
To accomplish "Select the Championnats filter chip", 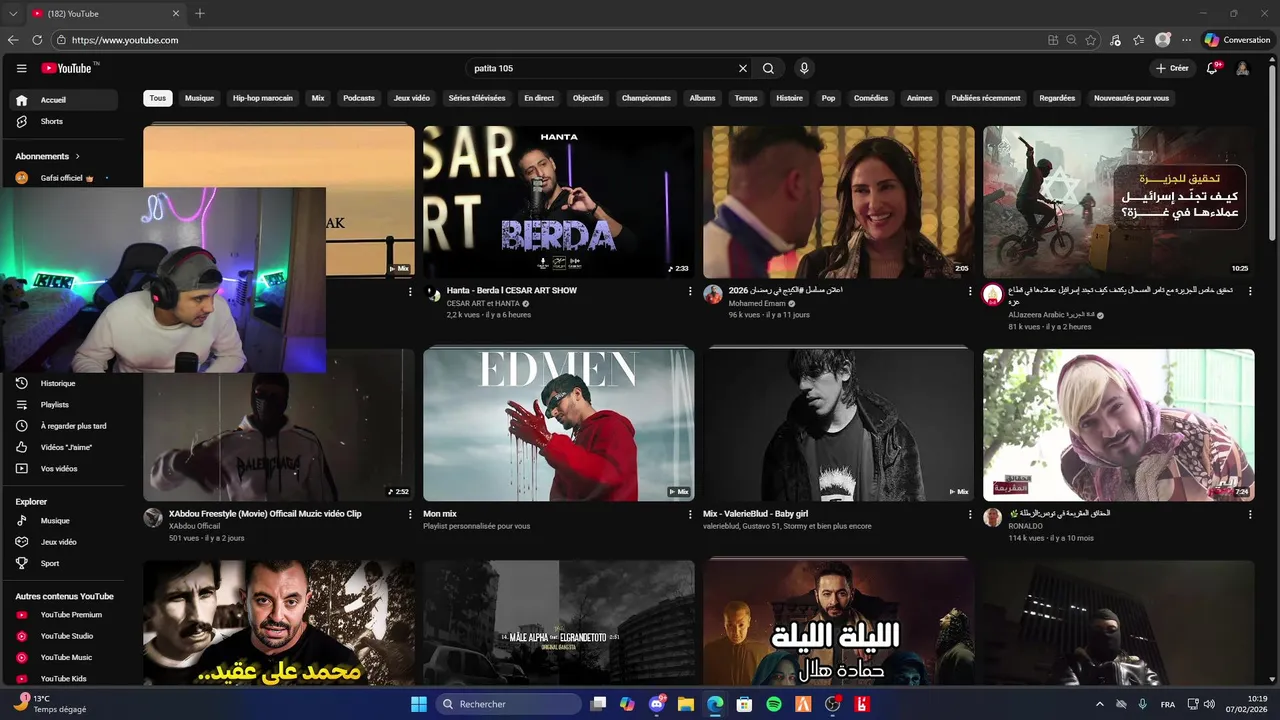I will (646, 98).
